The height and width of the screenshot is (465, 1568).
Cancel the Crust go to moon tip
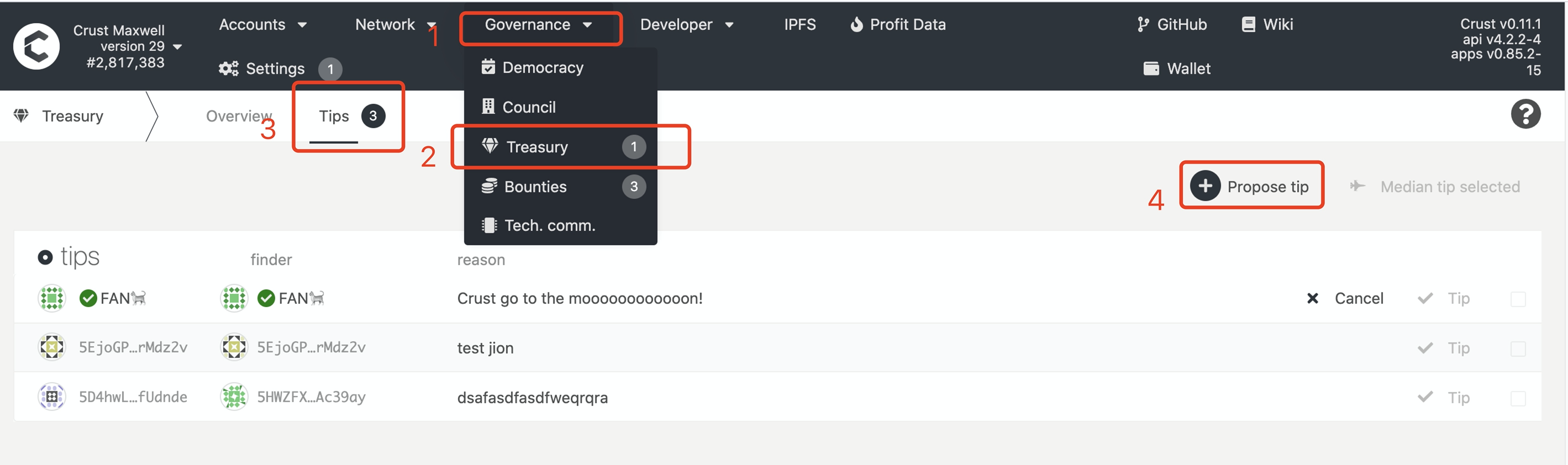(x=1345, y=298)
